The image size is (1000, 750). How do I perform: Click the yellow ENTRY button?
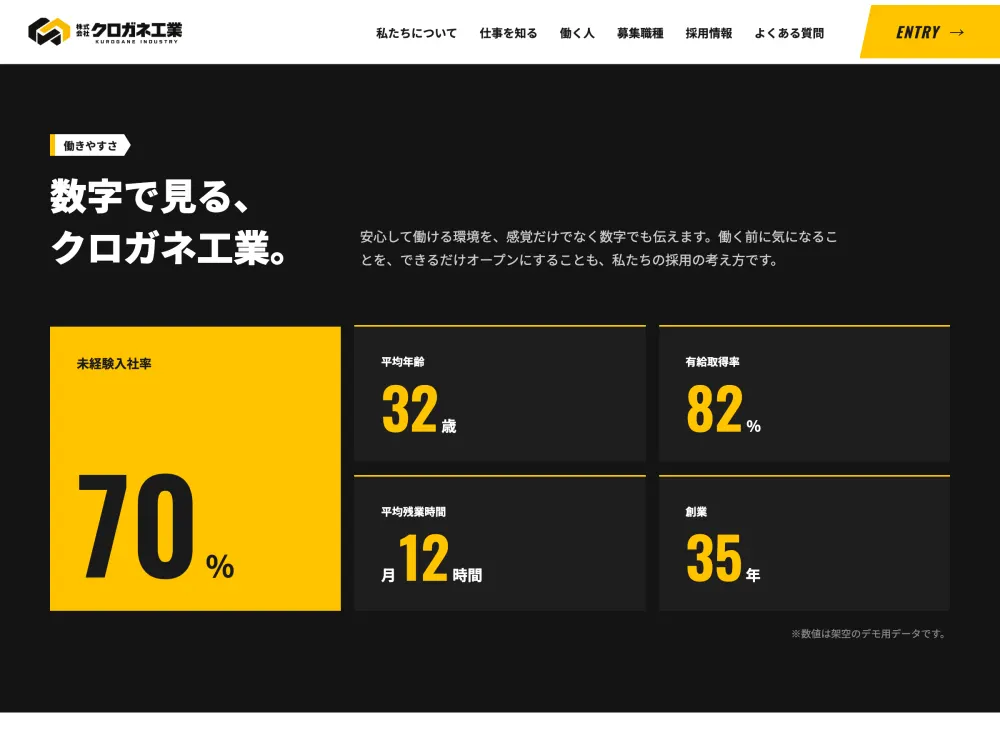[930, 32]
